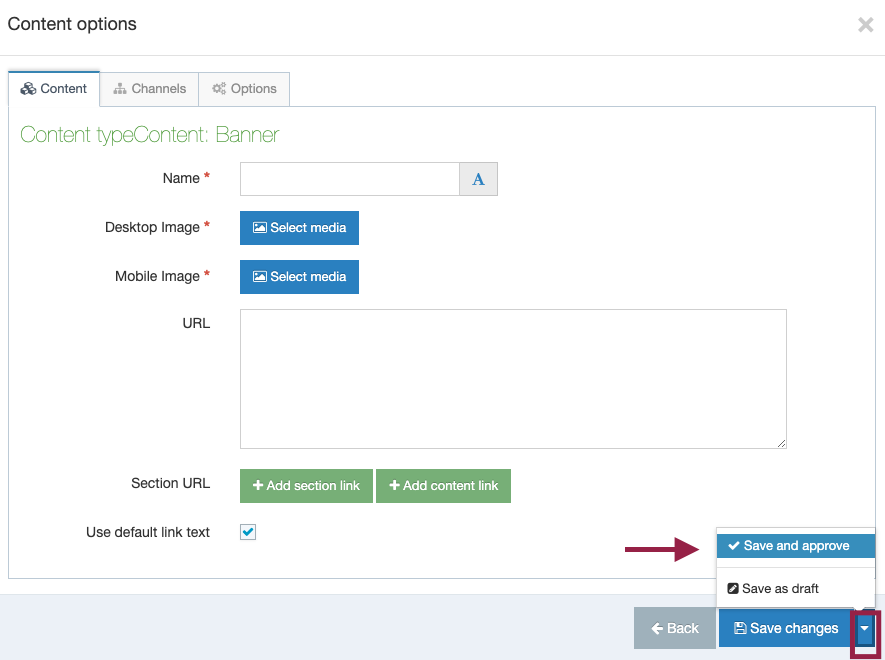Click the gears icon on Options tab
This screenshot has width=885, height=660.
(x=218, y=89)
